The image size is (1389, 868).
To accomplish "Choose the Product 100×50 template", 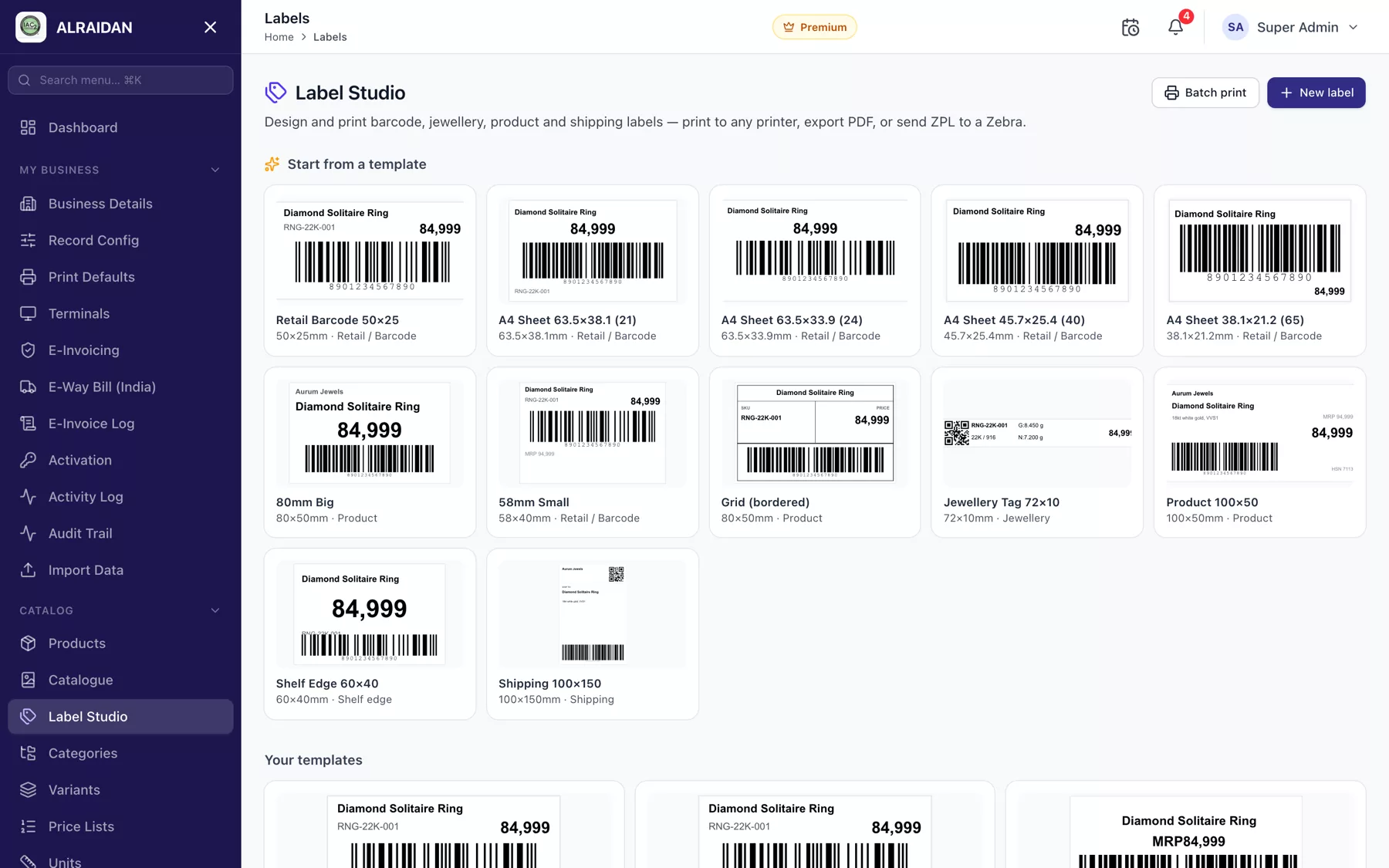I will [1260, 452].
